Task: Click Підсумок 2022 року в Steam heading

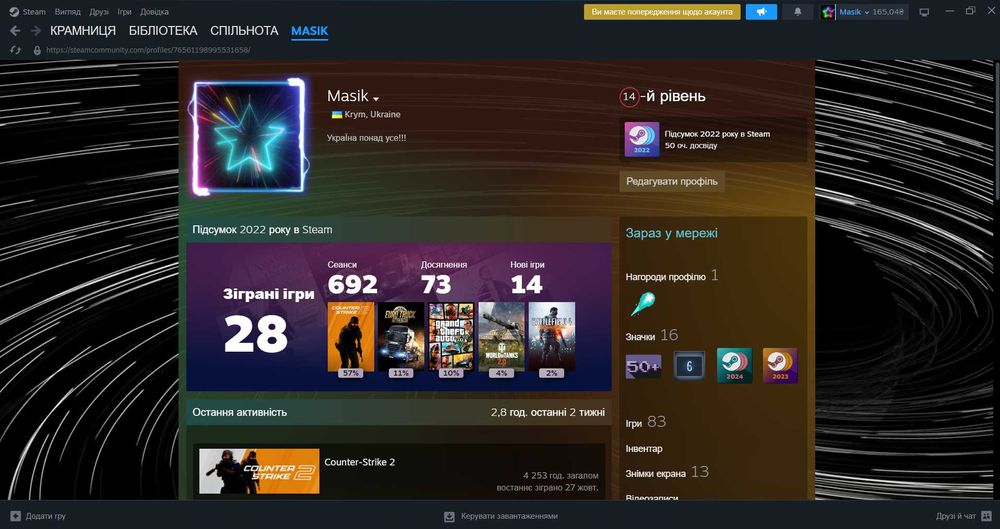Action: tap(262, 230)
